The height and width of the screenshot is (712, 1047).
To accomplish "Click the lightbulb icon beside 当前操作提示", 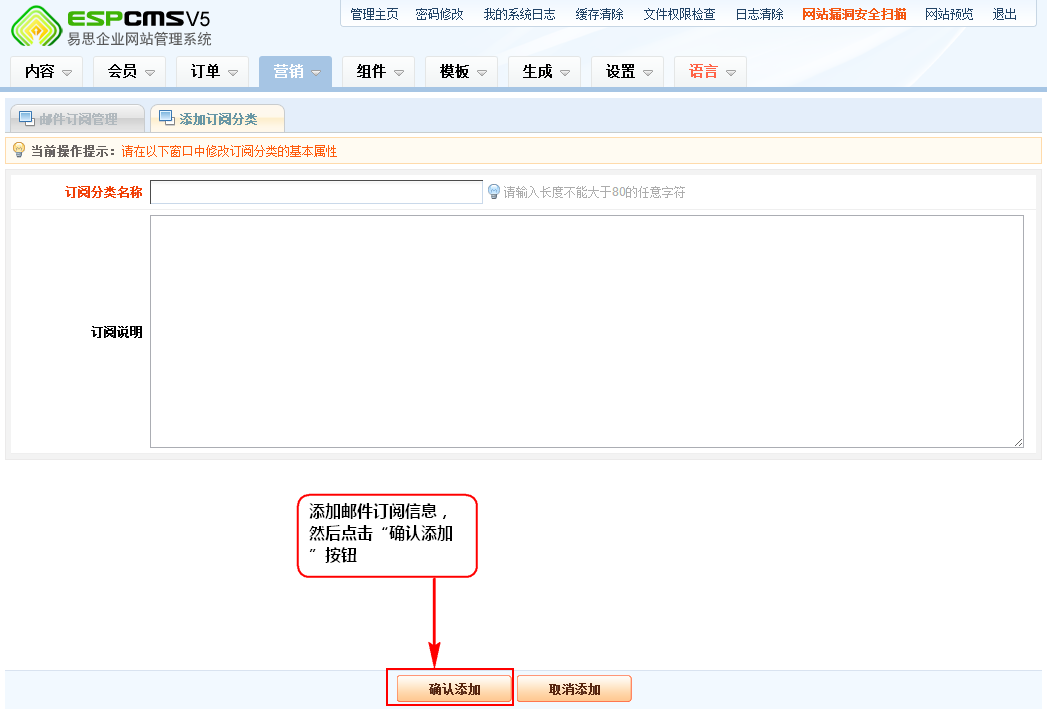I will [19, 150].
